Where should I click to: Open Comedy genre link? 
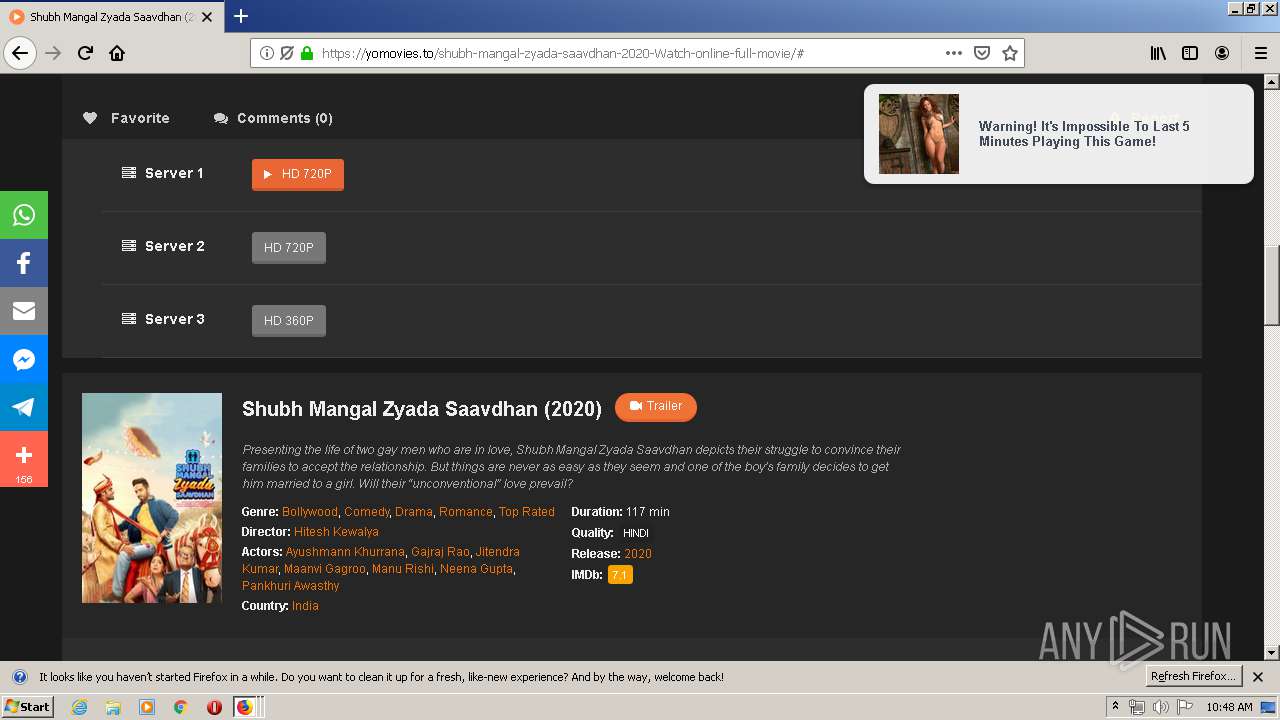pyautogui.click(x=366, y=512)
